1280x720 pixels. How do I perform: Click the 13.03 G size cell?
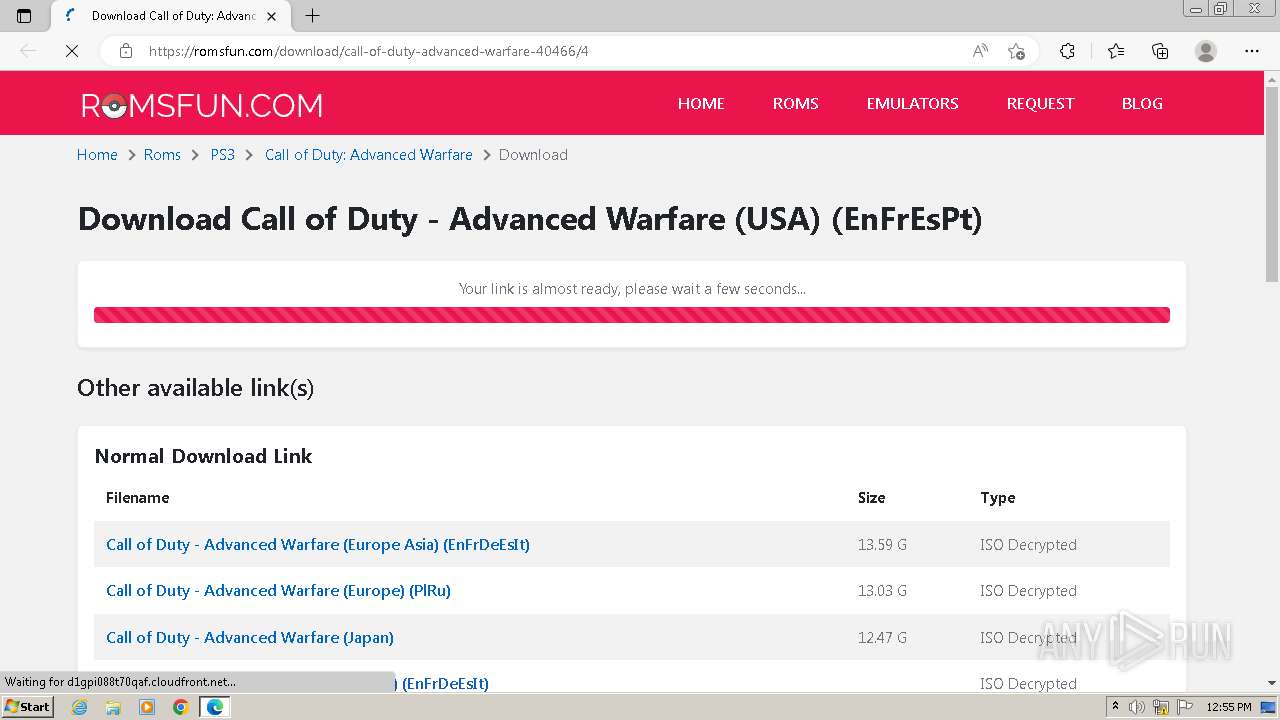(882, 591)
